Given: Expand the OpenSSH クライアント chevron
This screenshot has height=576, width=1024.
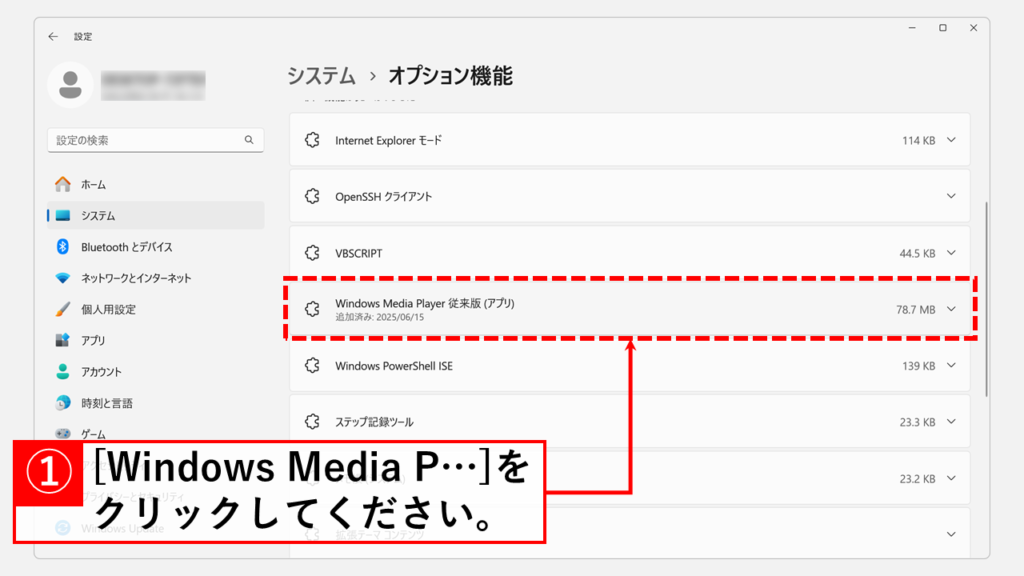Looking at the screenshot, I should point(952,196).
